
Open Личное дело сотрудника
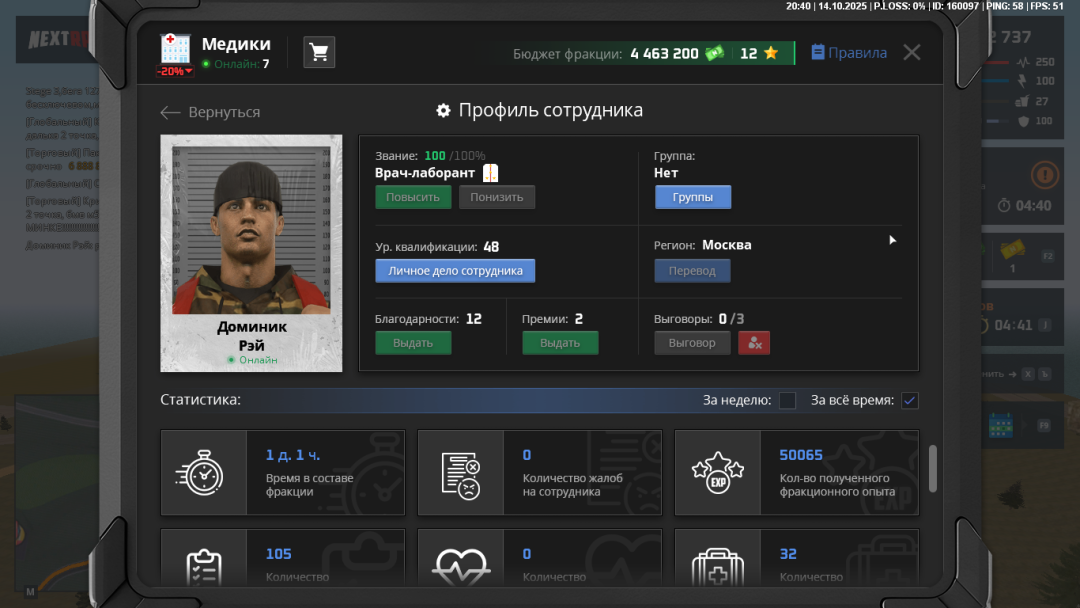pyautogui.click(x=455, y=271)
